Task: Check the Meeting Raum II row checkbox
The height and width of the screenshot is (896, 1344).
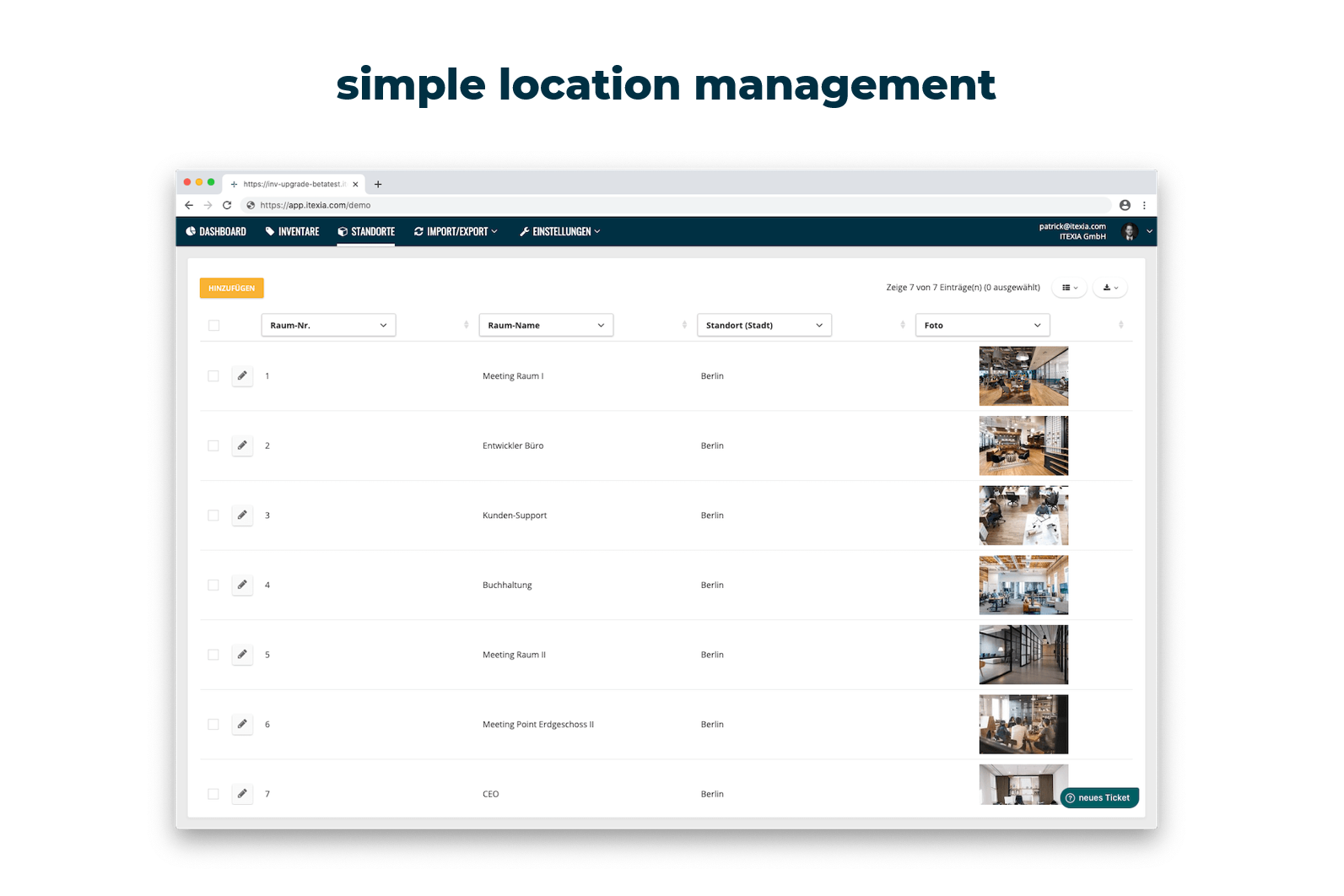Action: coord(213,655)
